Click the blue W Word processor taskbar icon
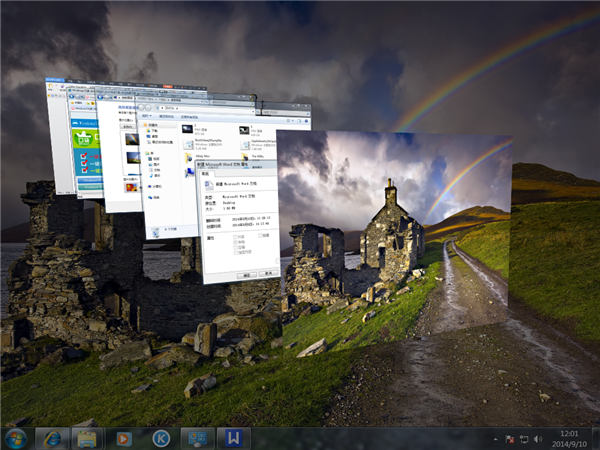The height and width of the screenshot is (450, 600). tap(233, 438)
